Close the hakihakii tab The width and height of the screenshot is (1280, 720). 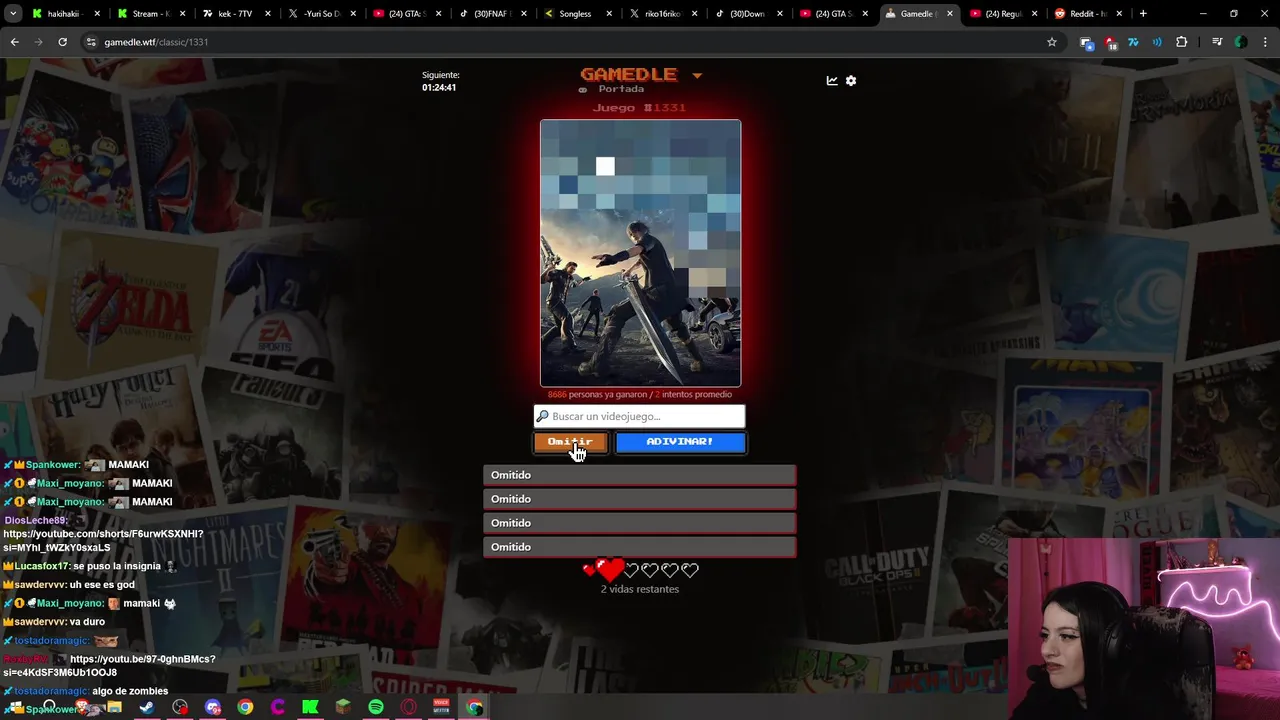[97, 14]
